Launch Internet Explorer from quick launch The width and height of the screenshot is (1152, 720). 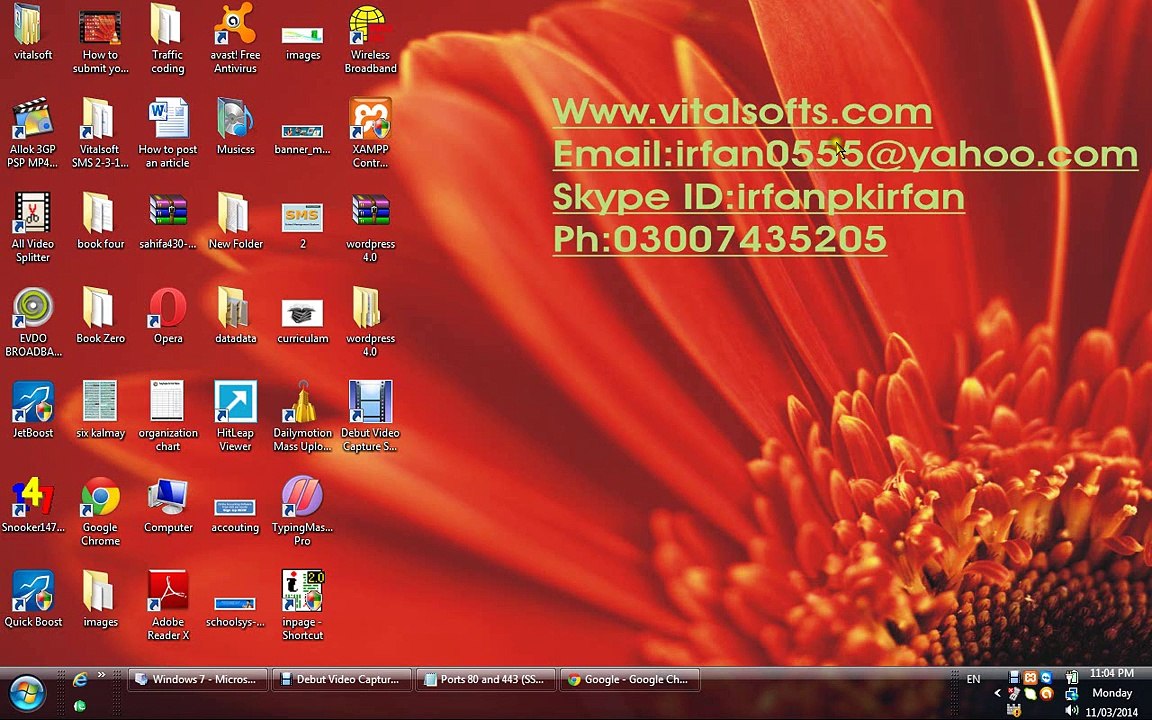pos(79,680)
